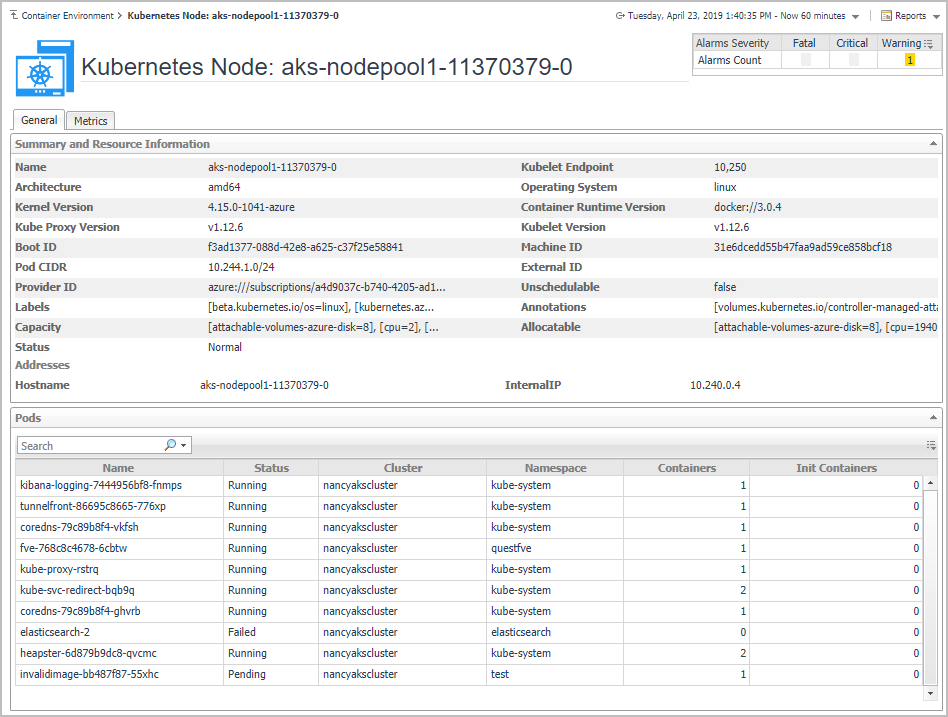
Task: Open Pods table customizer icon
Action: click(x=931, y=445)
